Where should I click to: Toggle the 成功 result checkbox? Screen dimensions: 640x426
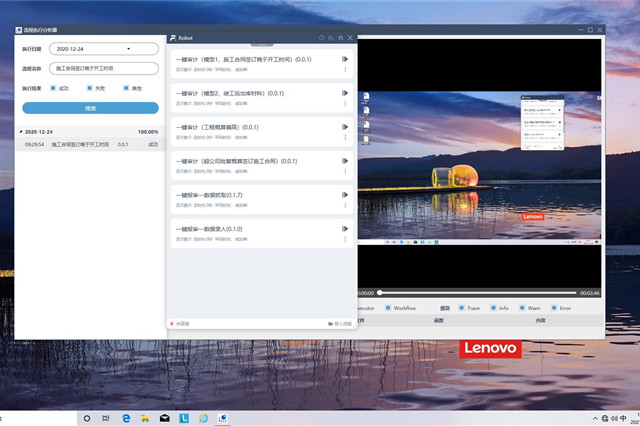53,88
